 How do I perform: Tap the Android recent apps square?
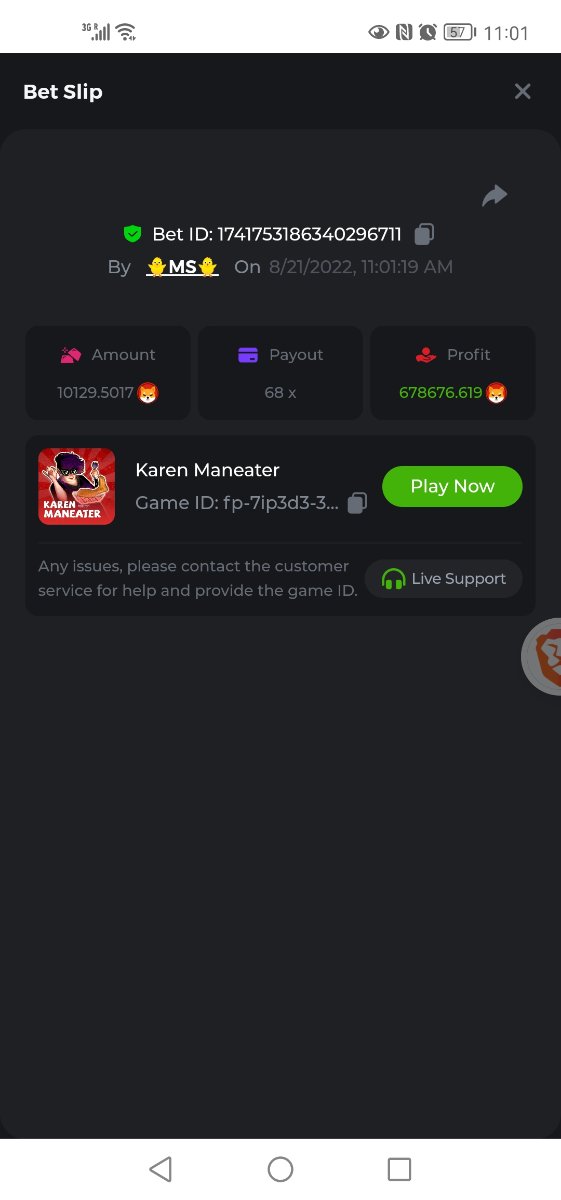pyautogui.click(x=399, y=1169)
